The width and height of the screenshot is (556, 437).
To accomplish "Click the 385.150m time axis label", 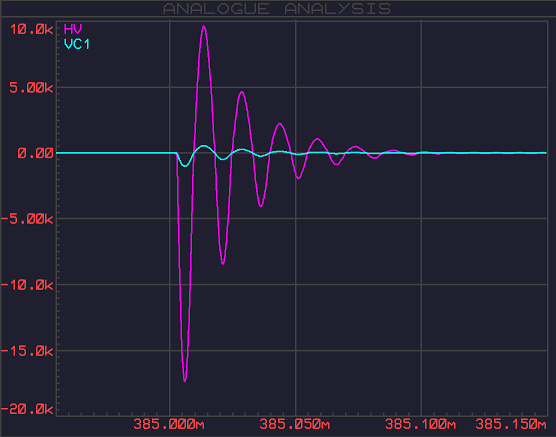I will (x=511, y=424).
